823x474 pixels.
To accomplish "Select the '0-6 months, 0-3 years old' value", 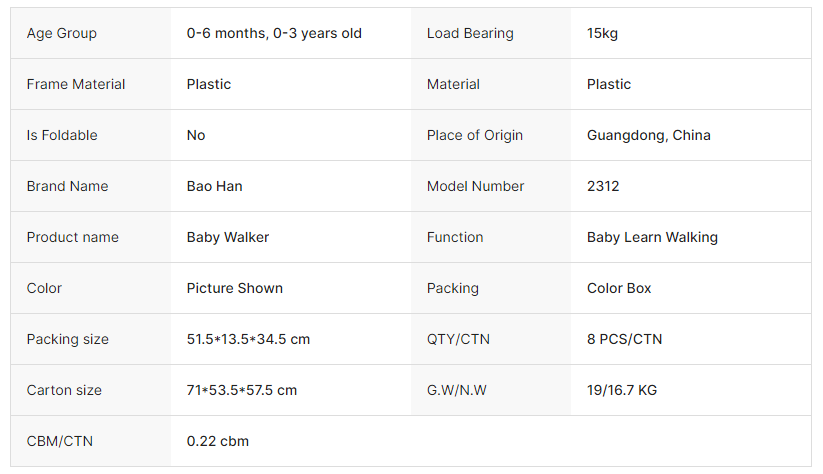I will coord(274,33).
